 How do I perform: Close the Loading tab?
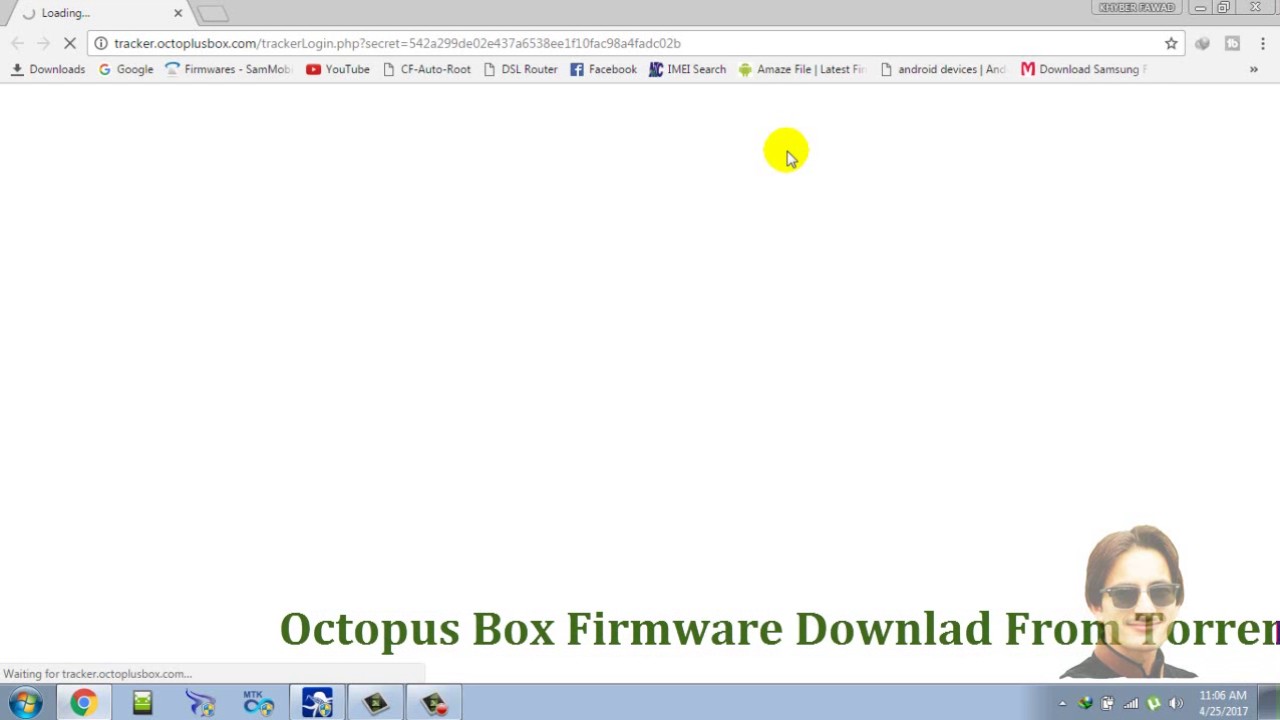click(178, 13)
